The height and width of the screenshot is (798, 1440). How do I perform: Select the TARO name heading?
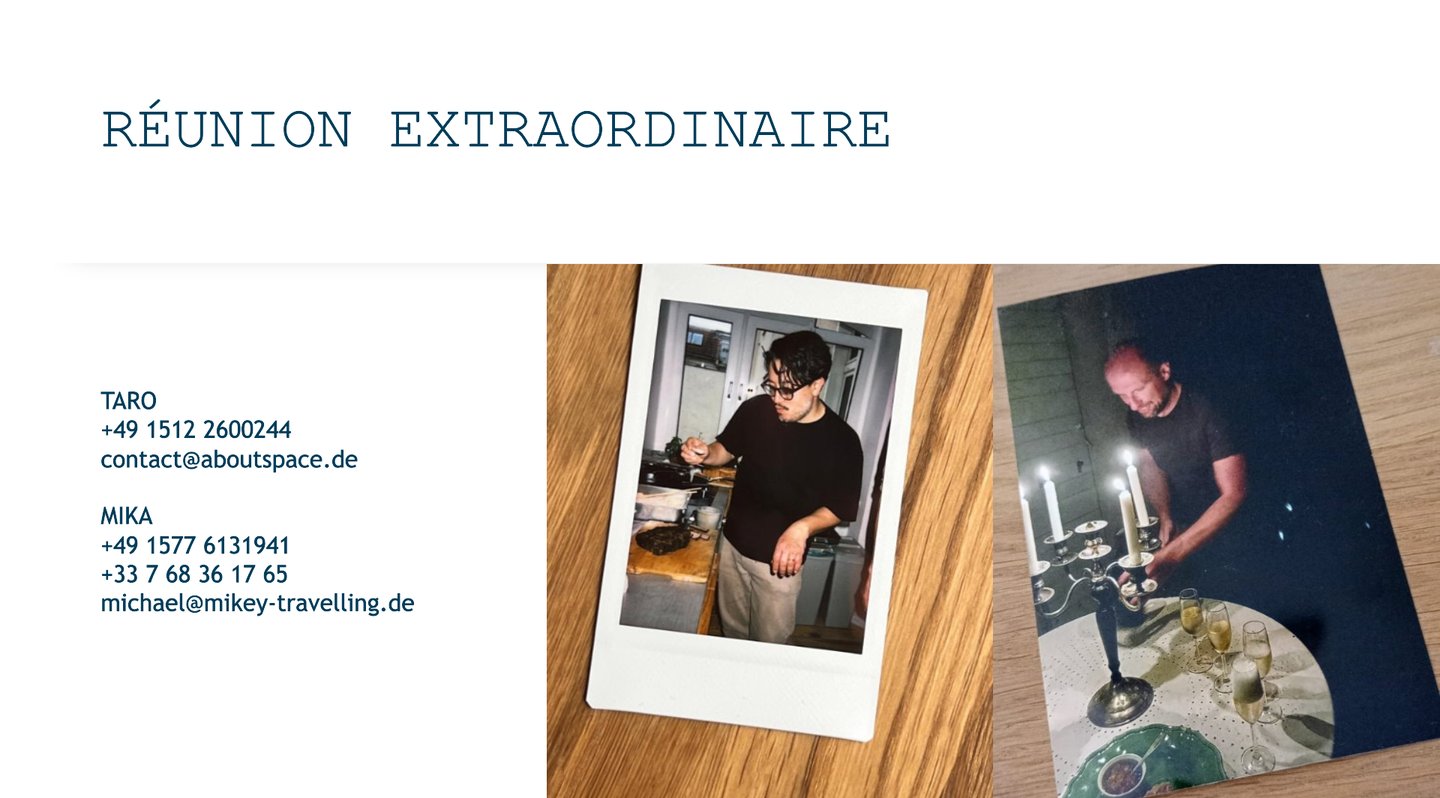point(128,401)
